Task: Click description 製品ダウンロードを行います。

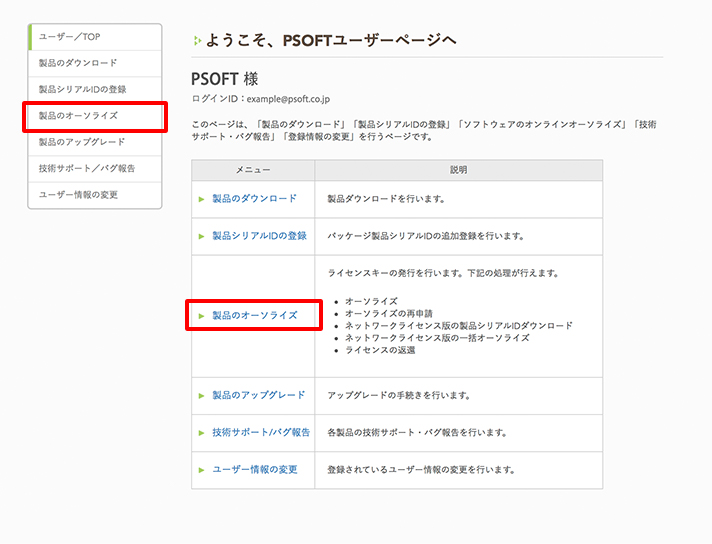Action: [386, 199]
